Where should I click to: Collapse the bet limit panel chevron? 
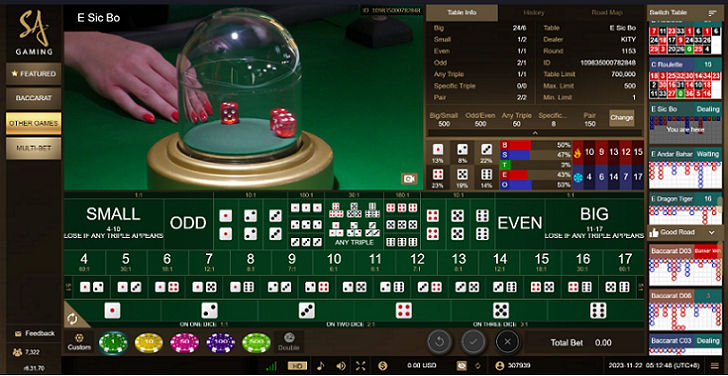point(535,133)
